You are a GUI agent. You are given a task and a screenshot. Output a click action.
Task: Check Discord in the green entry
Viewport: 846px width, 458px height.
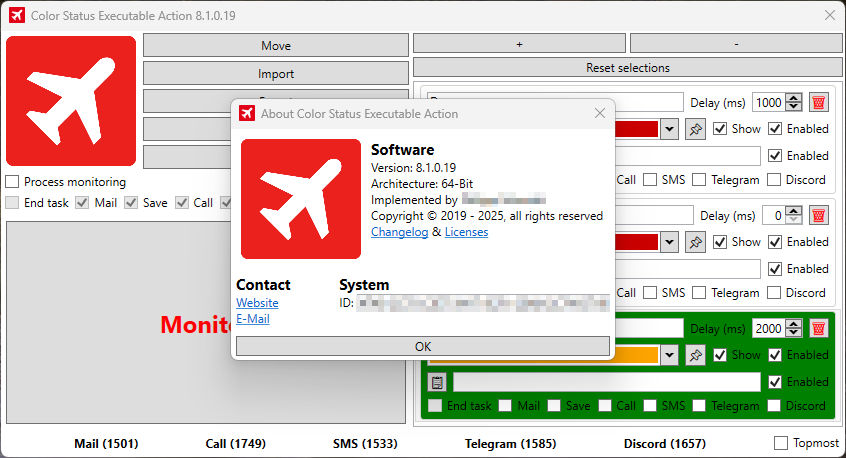774,406
